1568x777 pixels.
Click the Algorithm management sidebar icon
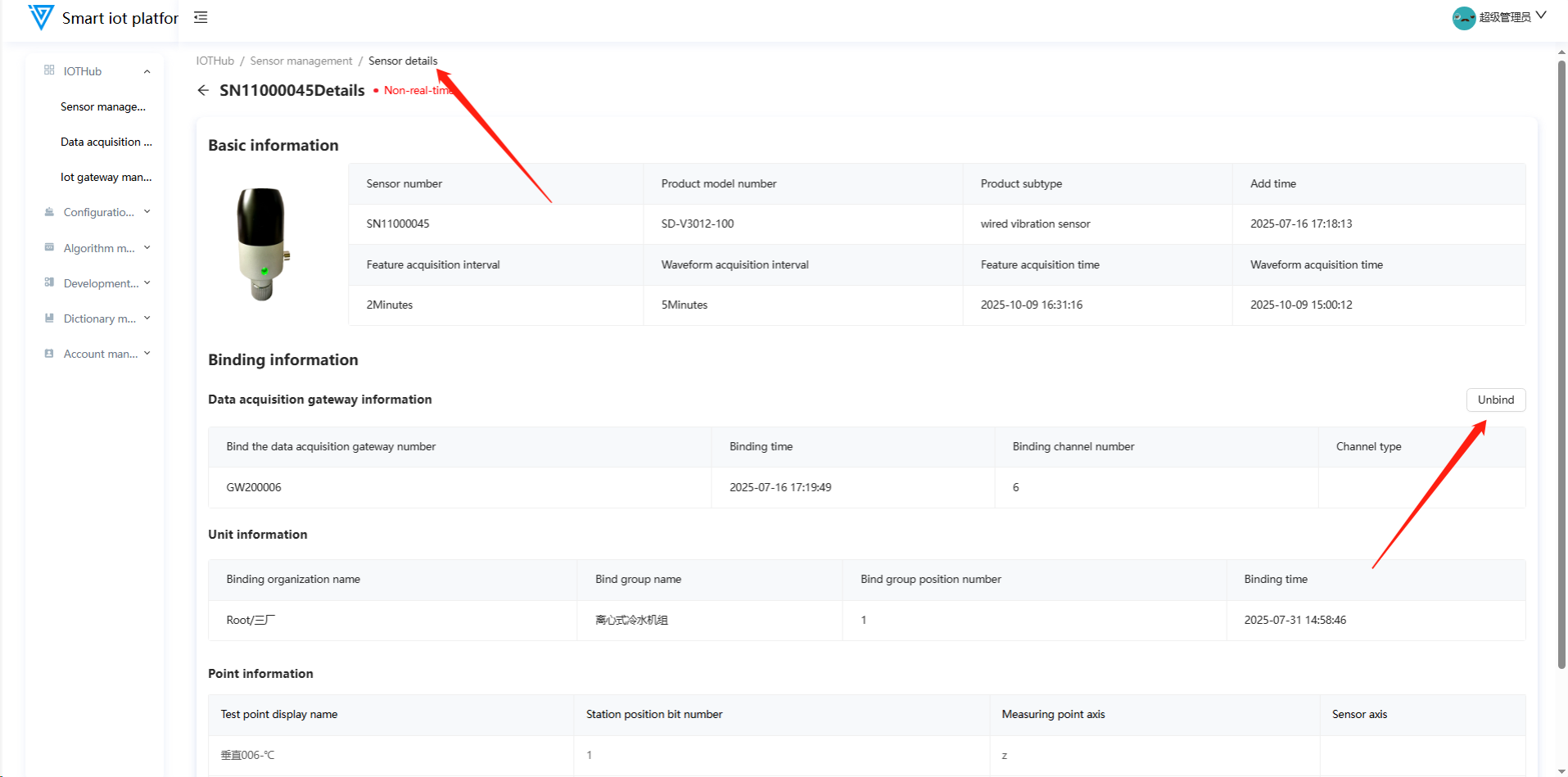(x=49, y=247)
